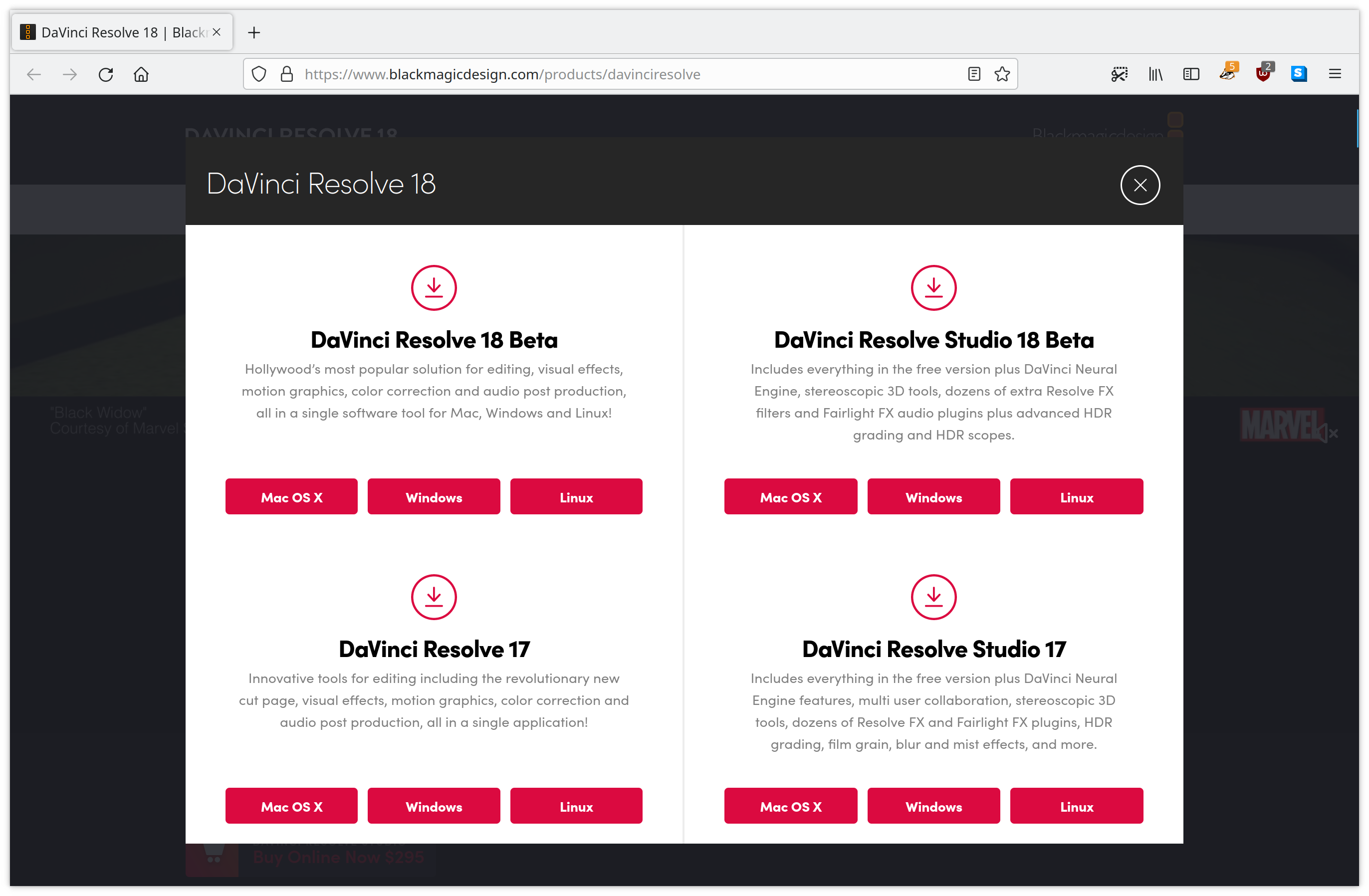Image resolution: width=1369 pixels, height=896 pixels.
Task: Click the DaVinci Resolve 18 Beta heading
Action: click(x=434, y=340)
